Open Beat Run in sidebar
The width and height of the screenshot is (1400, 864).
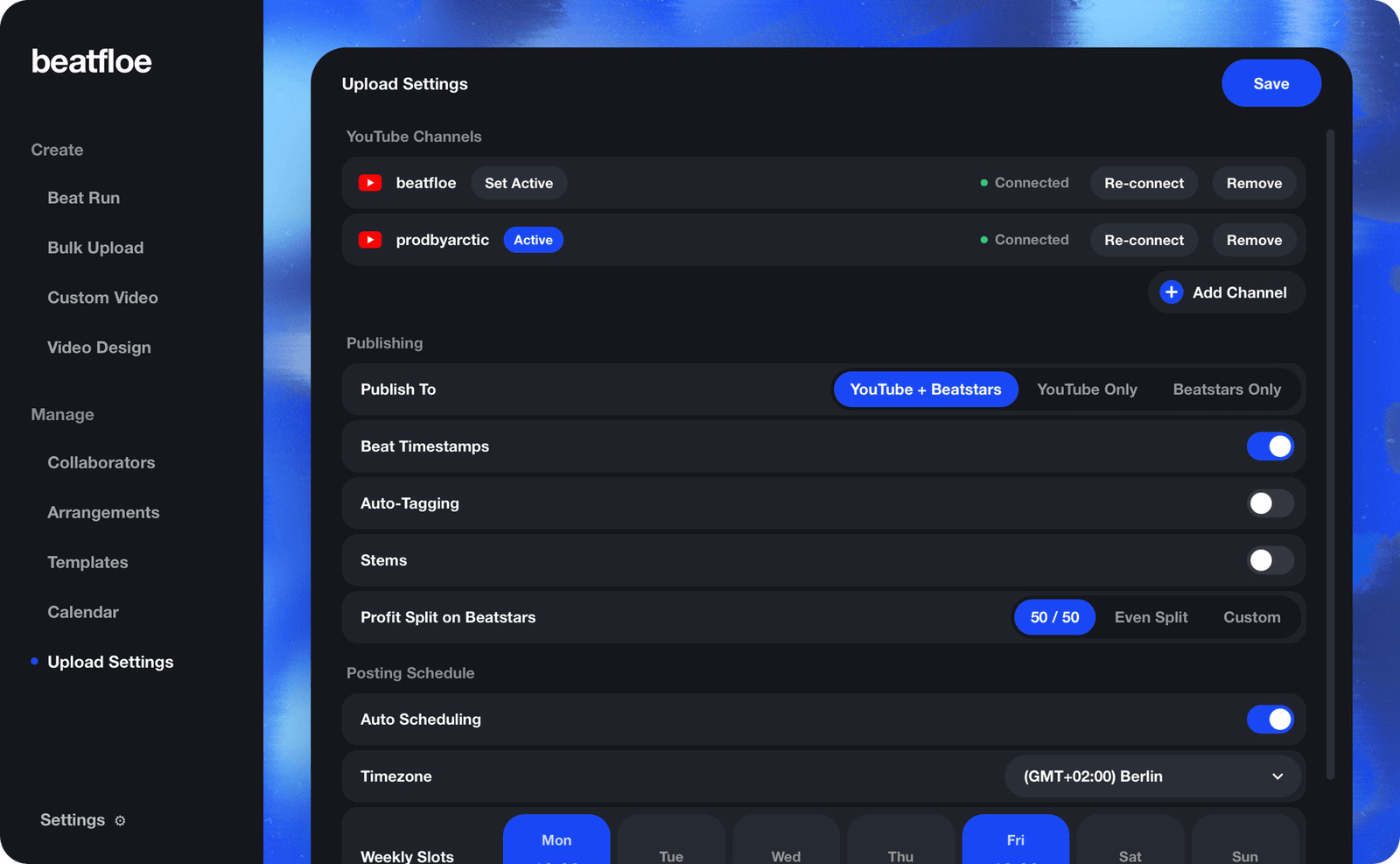(84, 198)
